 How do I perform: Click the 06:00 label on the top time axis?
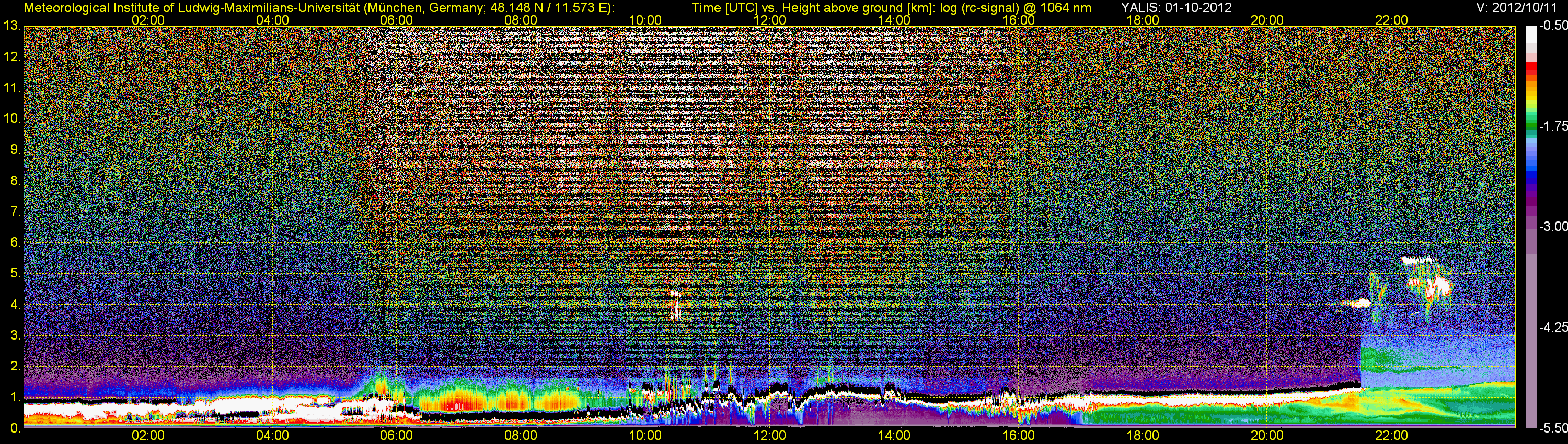396,20
